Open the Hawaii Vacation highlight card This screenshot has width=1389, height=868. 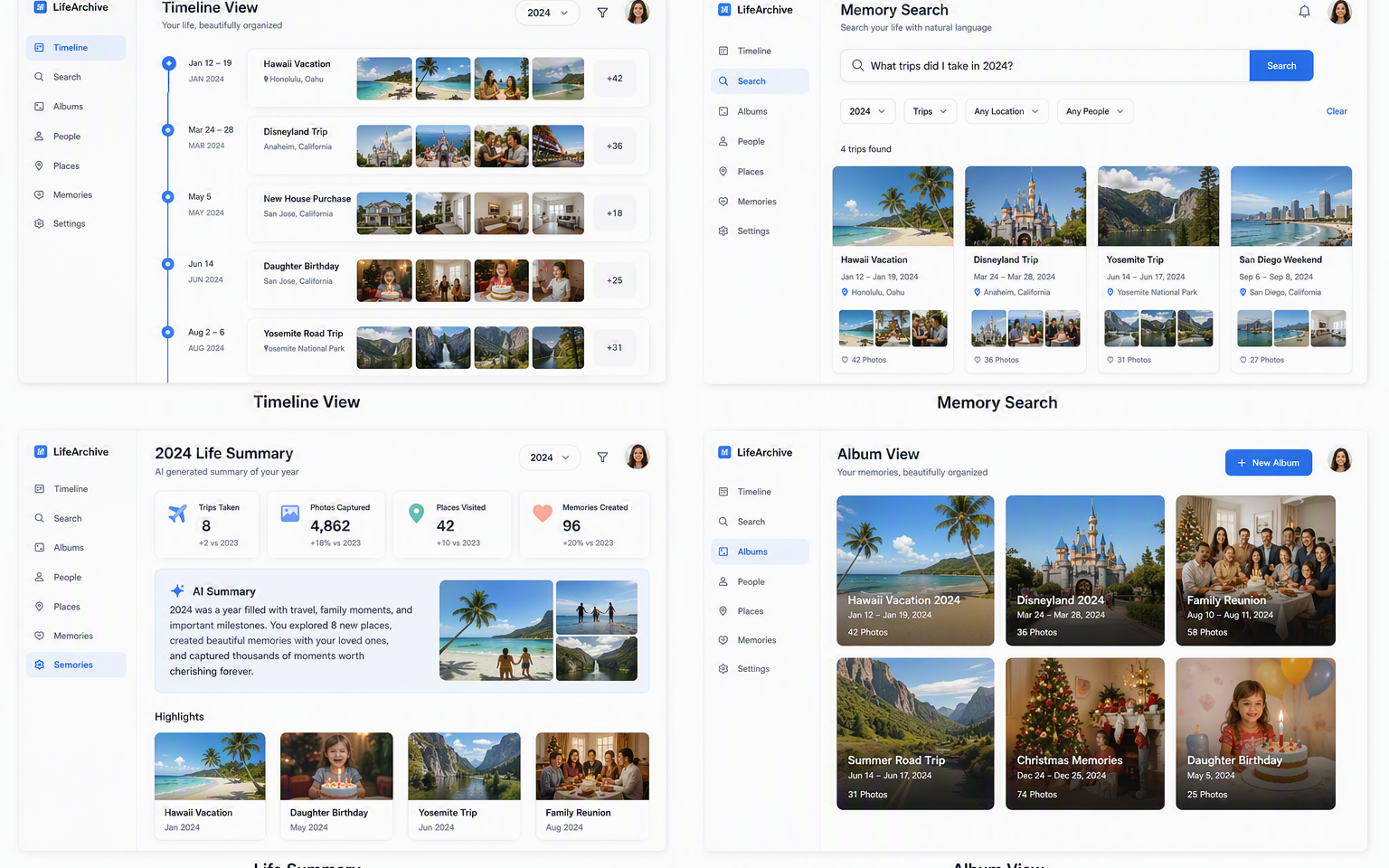tap(210, 786)
